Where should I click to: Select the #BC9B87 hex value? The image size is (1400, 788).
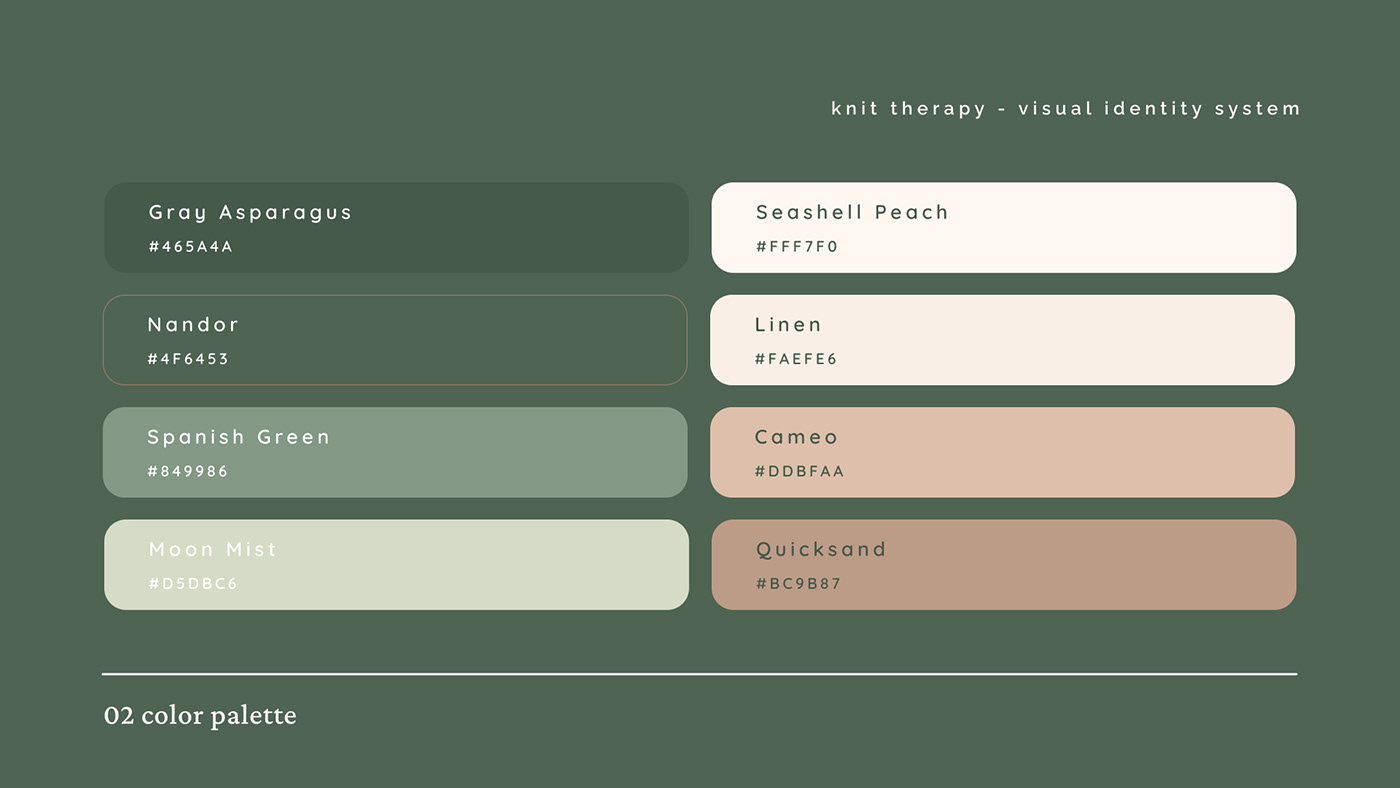(x=799, y=584)
